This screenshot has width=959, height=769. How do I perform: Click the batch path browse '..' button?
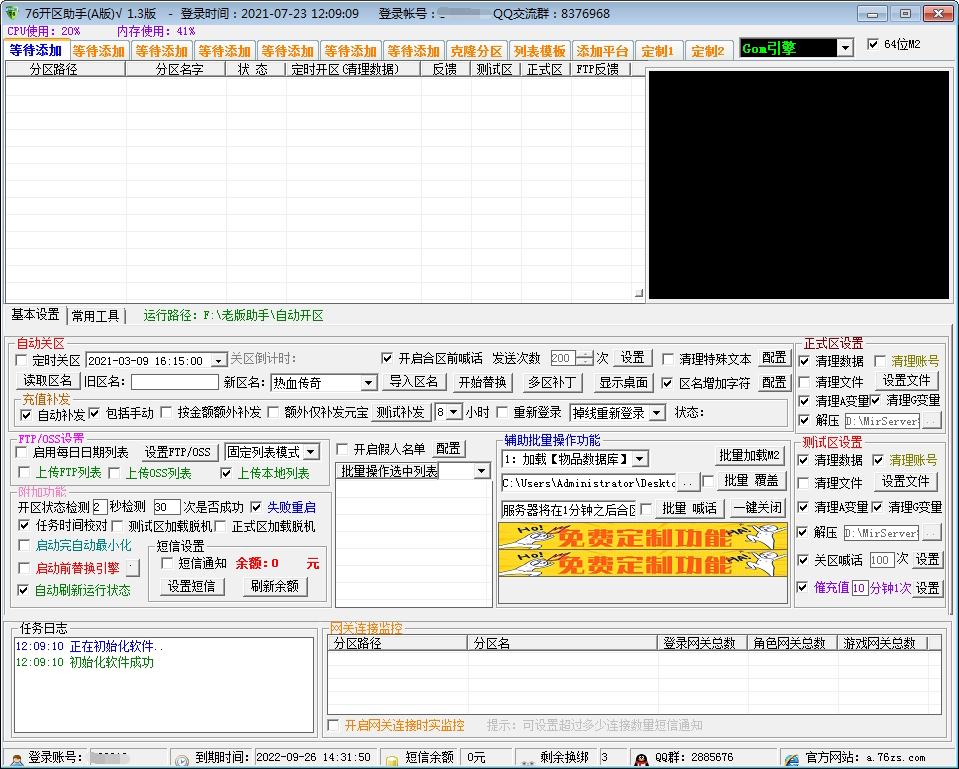click(688, 483)
